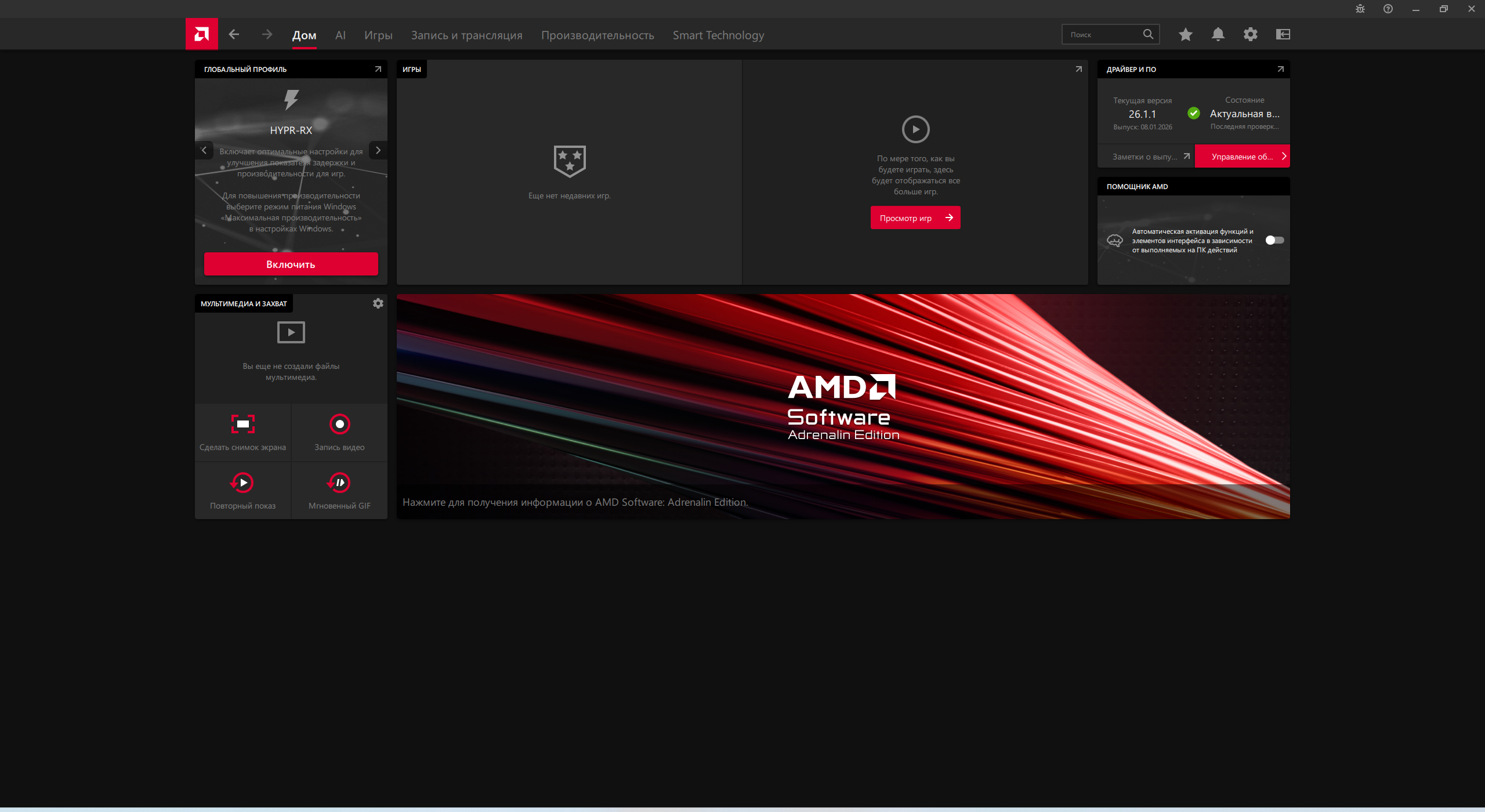Screen dimensions: 1485x812
Task: Open settings gear in top bar
Action: click(x=1250, y=35)
